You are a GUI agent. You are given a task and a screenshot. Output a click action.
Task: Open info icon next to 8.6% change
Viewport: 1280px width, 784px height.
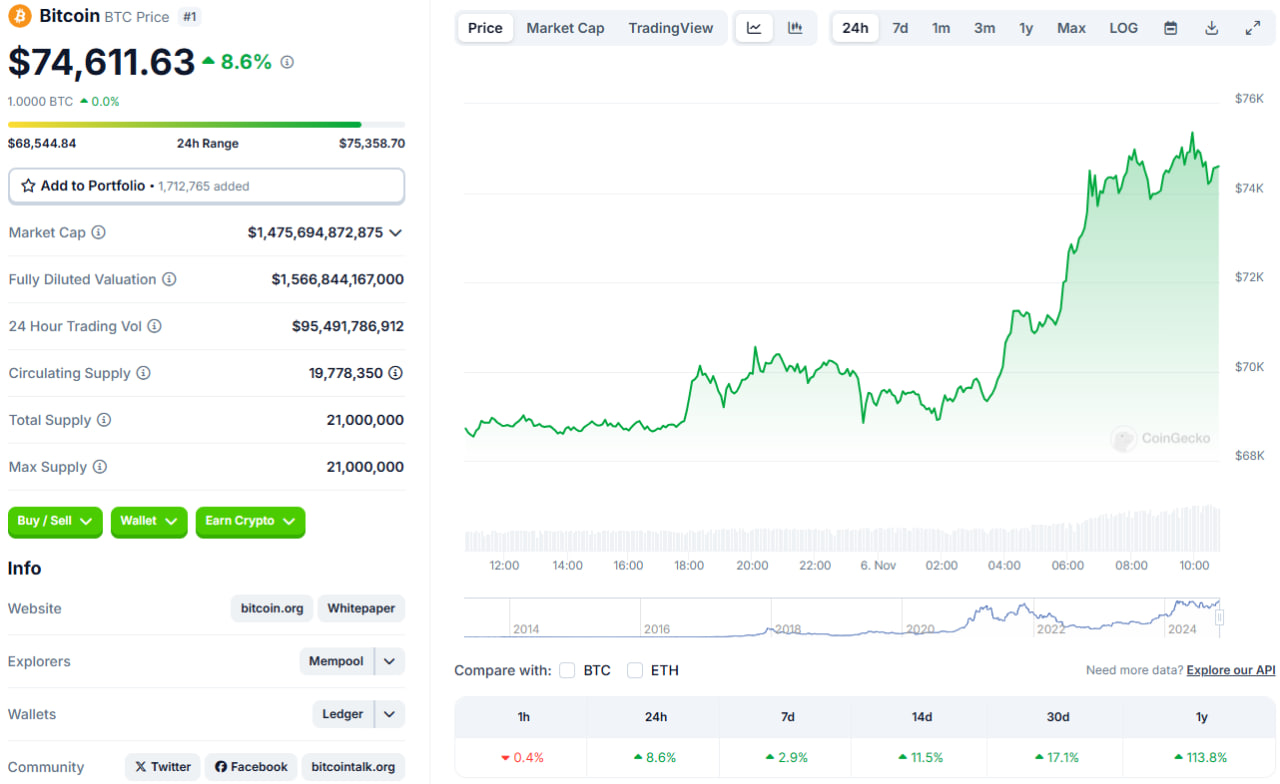287,62
